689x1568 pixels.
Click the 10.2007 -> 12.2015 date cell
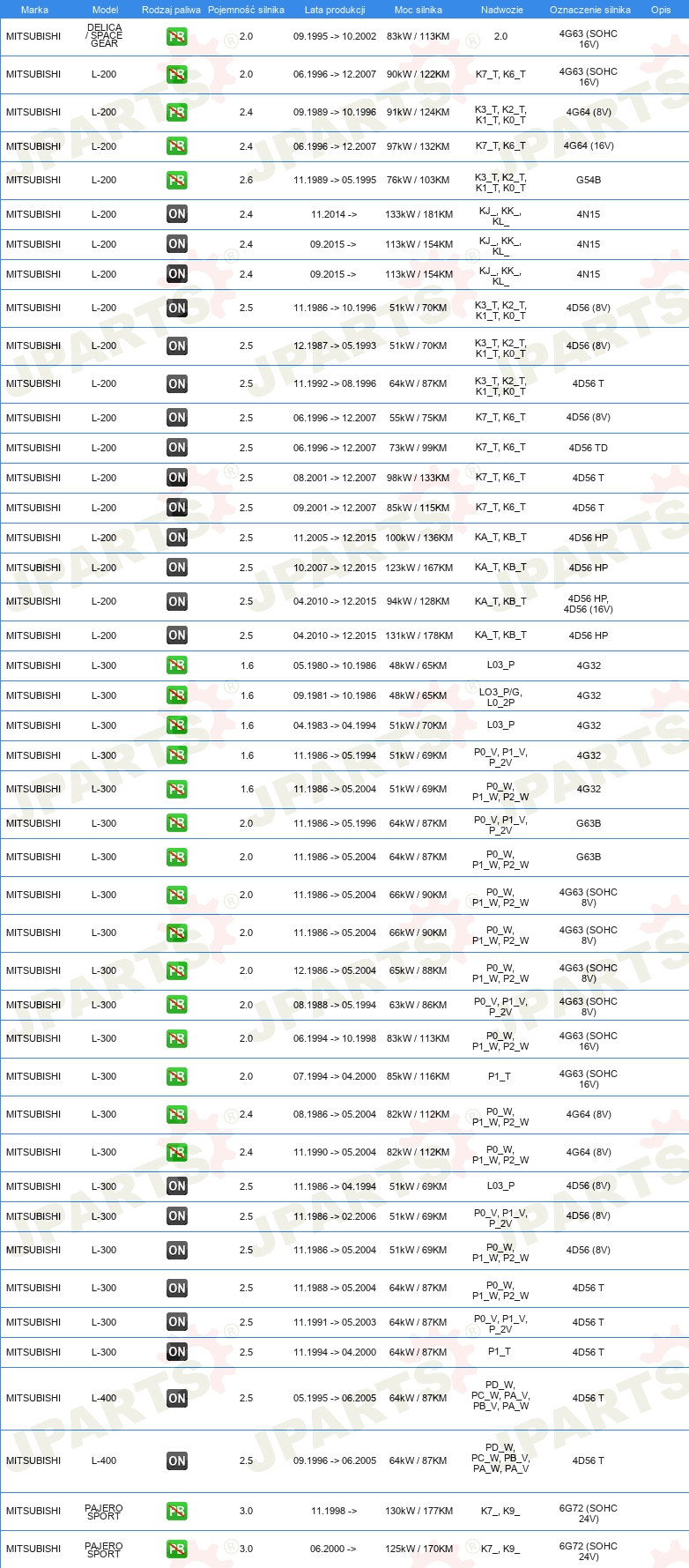(335, 568)
